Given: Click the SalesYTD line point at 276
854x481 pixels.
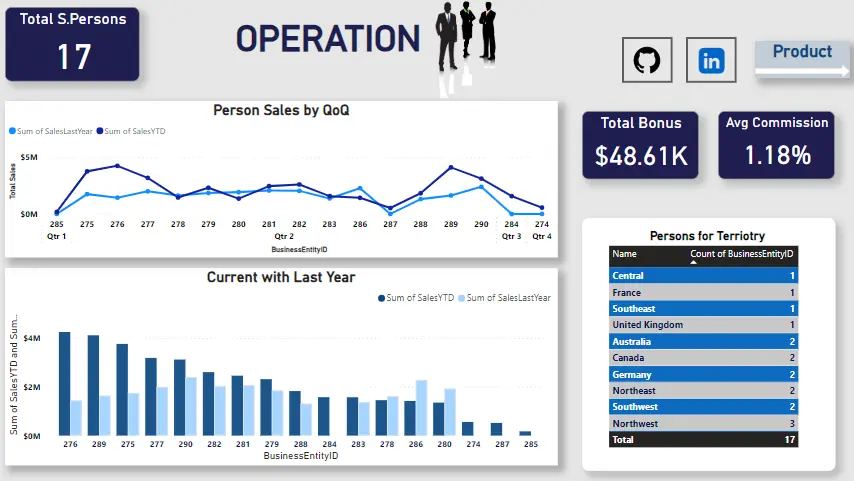Looking at the screenshot, I should click(117, 166).
